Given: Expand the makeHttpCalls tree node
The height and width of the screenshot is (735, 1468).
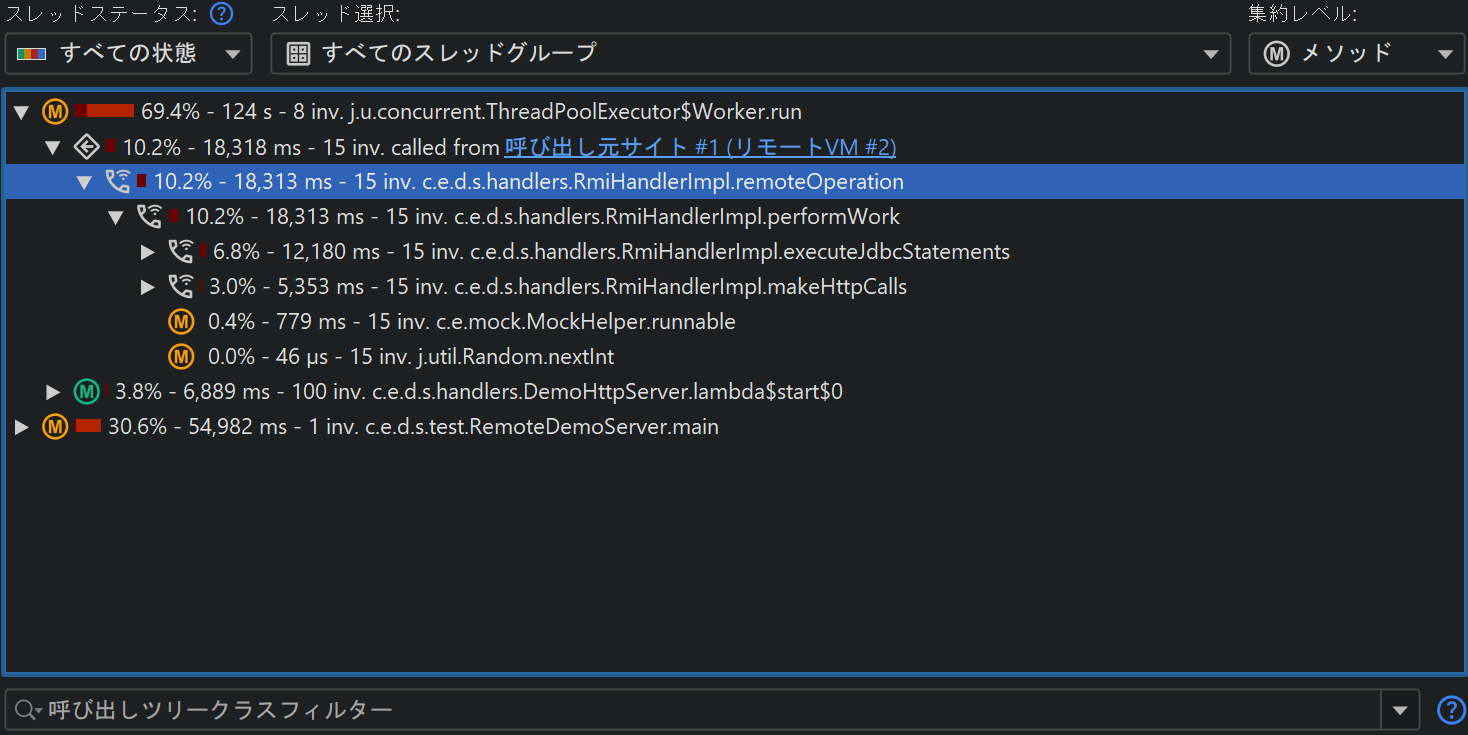Looking at the screenshot, I should point(148,287).
